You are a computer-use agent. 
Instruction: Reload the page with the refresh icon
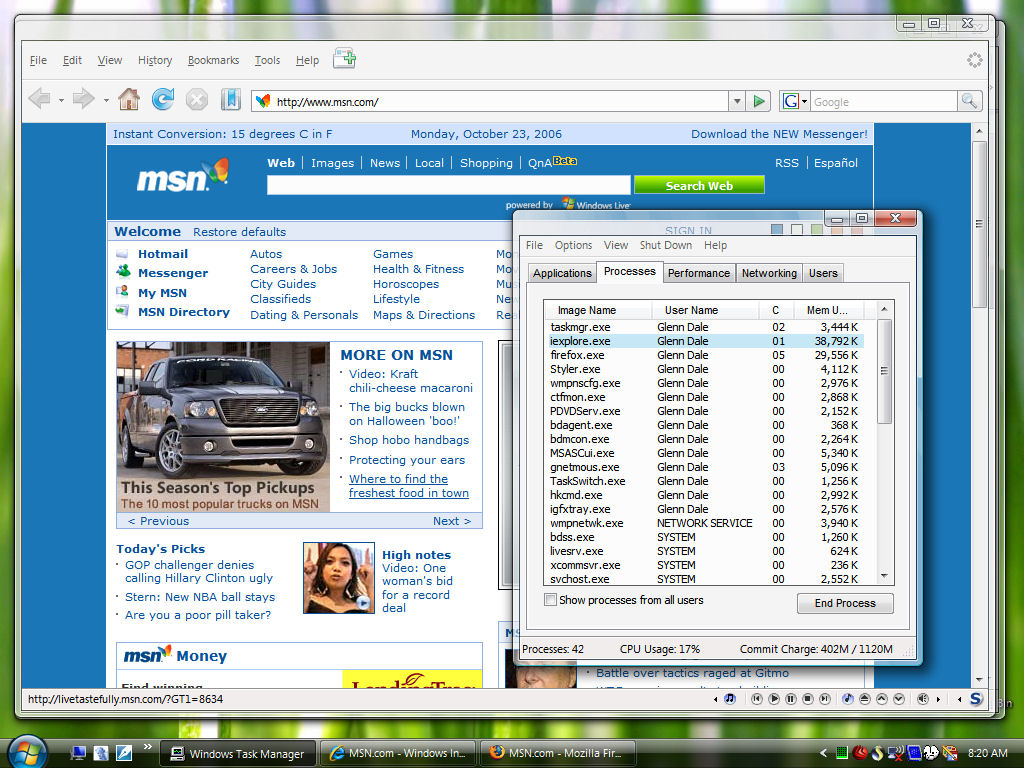tap(163, 99)
